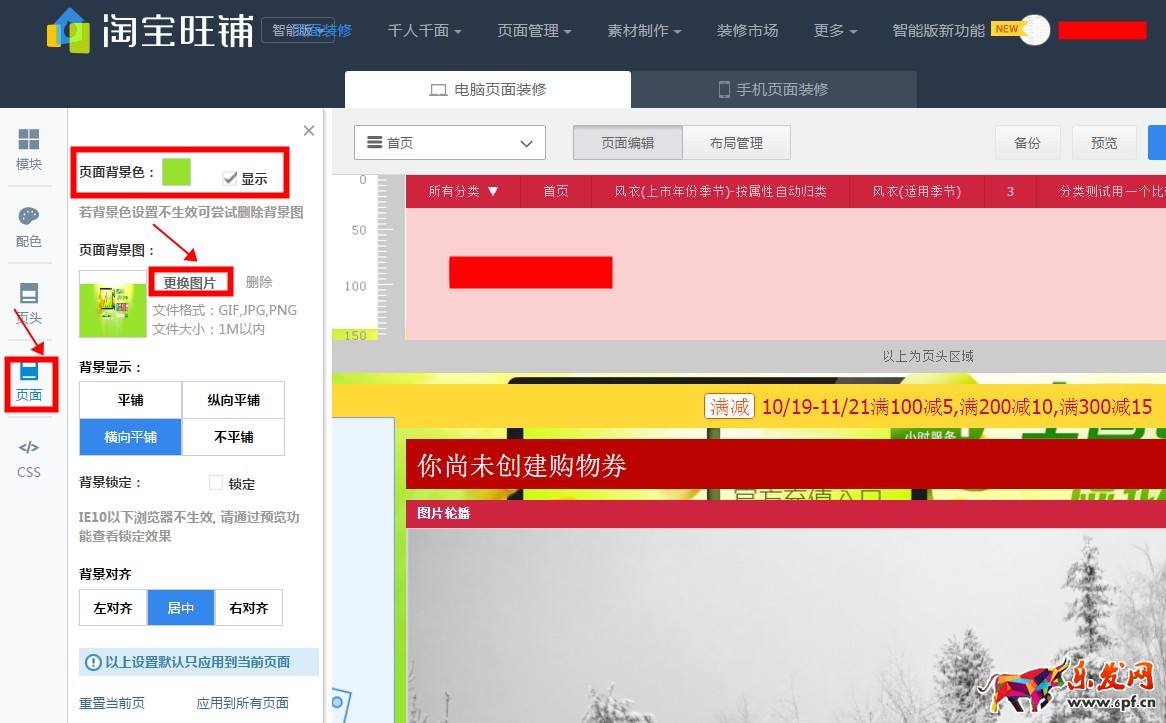1166x723 pixels.
Task: Open the 页面管理 dropdown menu
Action: [534, 31]
